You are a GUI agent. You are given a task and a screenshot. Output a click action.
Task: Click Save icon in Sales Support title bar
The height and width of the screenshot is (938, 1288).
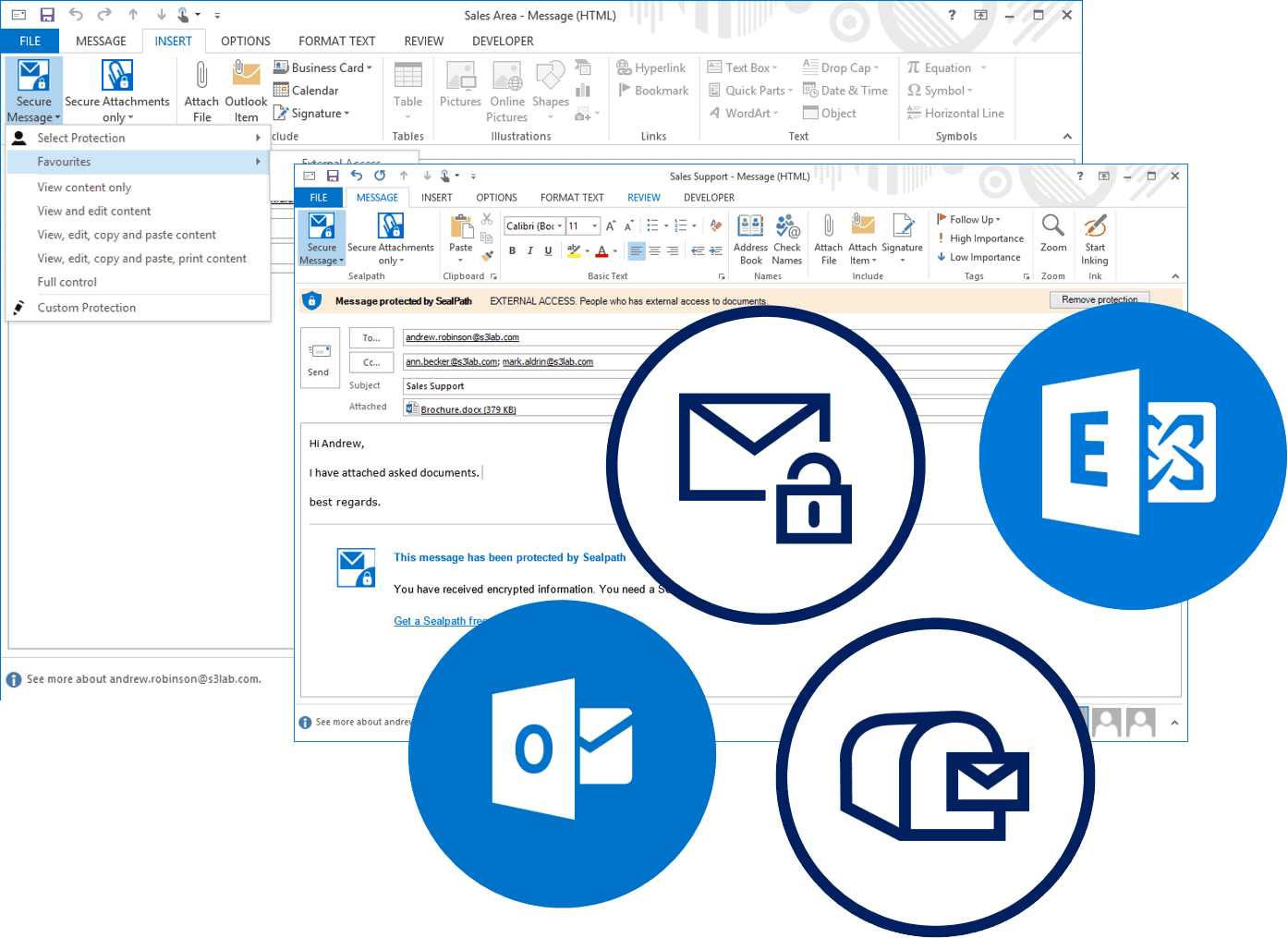coord(333,176)
